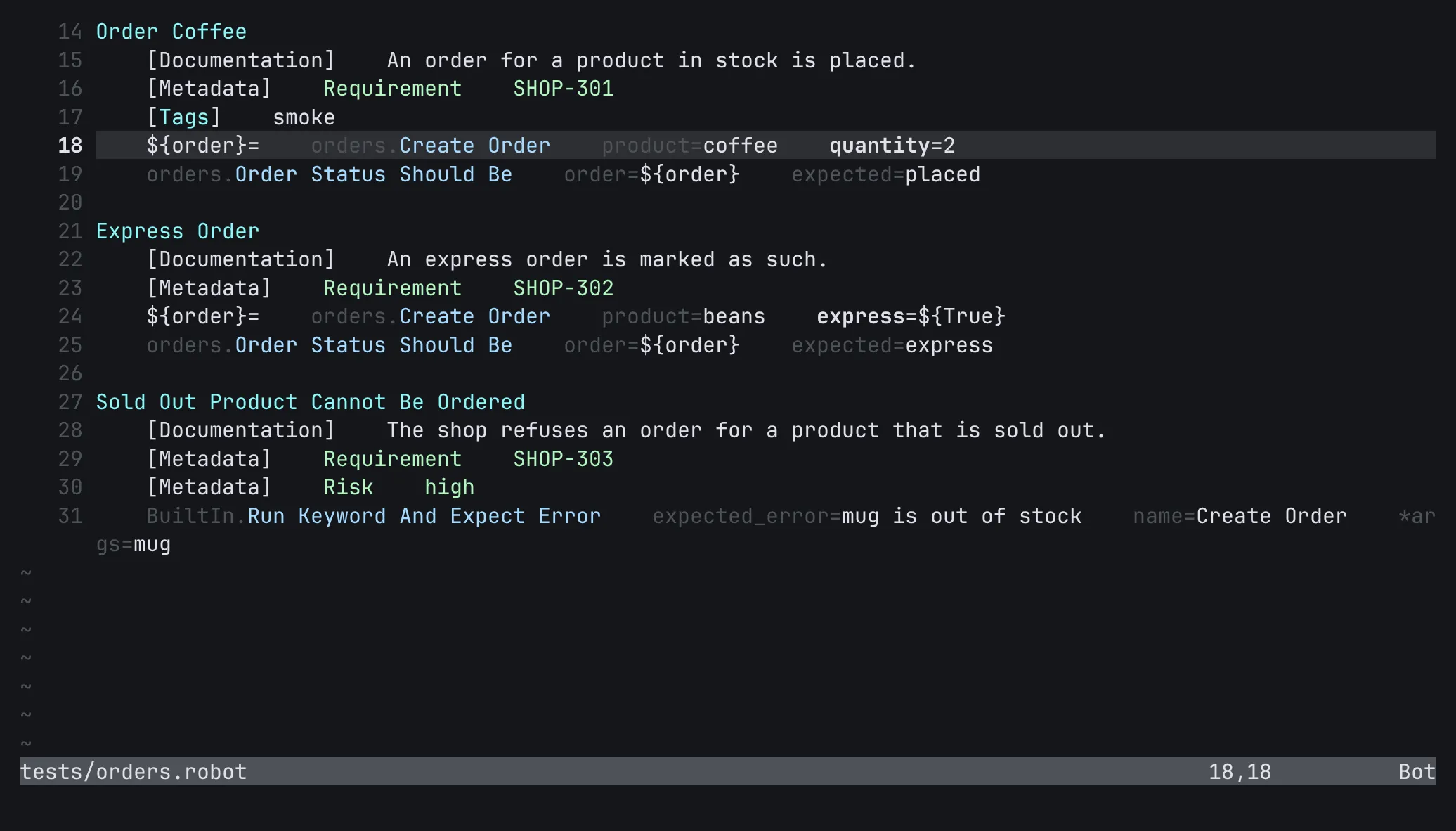This screenshot has width=1456, height=831.
Task: Click '${order}=' assignment on line 24
Action: coord(202,316)
